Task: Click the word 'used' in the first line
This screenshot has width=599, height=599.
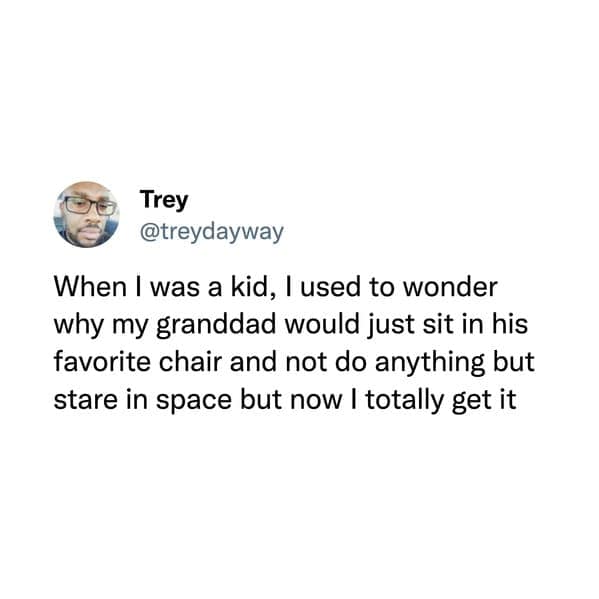Action: [330, 287]
